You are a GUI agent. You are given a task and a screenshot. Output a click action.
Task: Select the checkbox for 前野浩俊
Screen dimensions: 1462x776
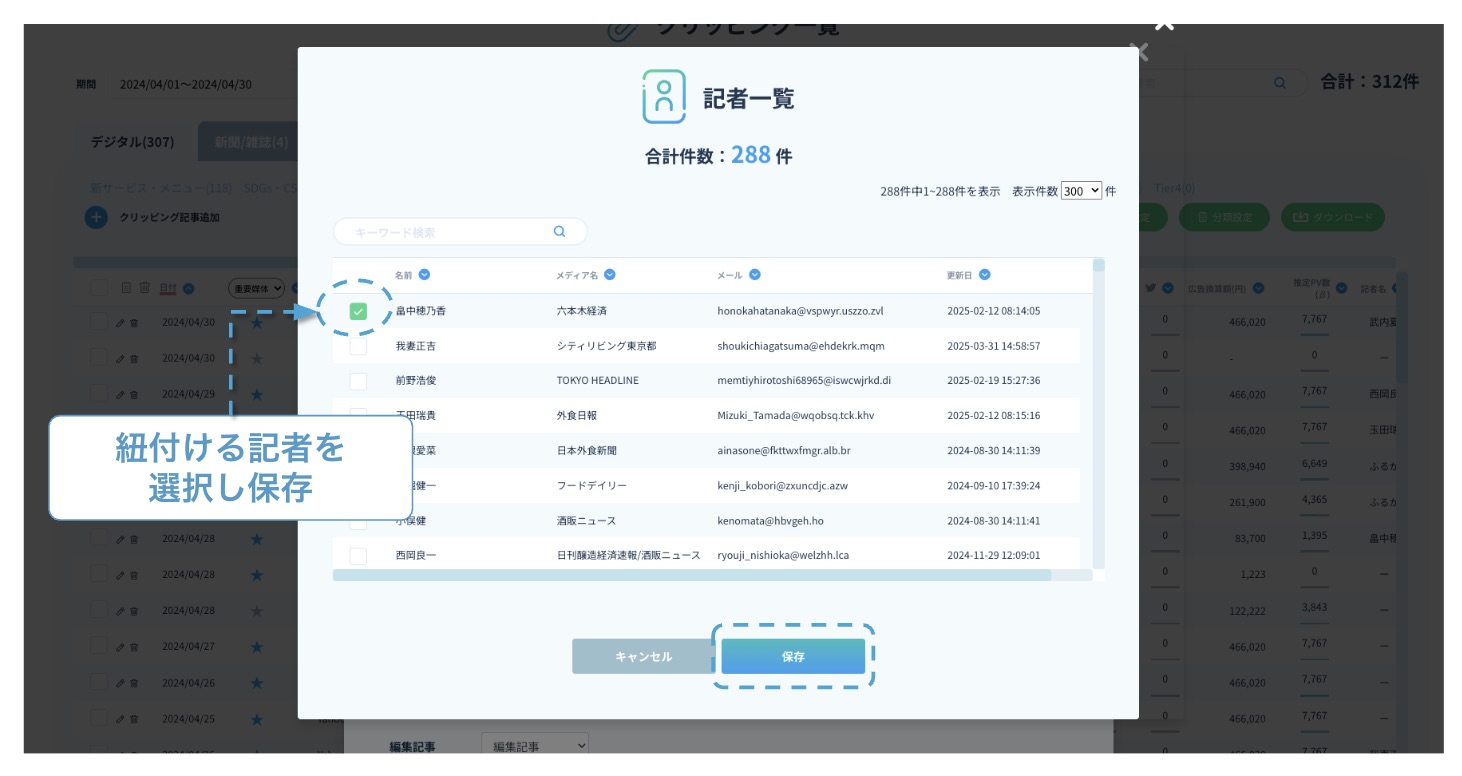pos(358,381)
